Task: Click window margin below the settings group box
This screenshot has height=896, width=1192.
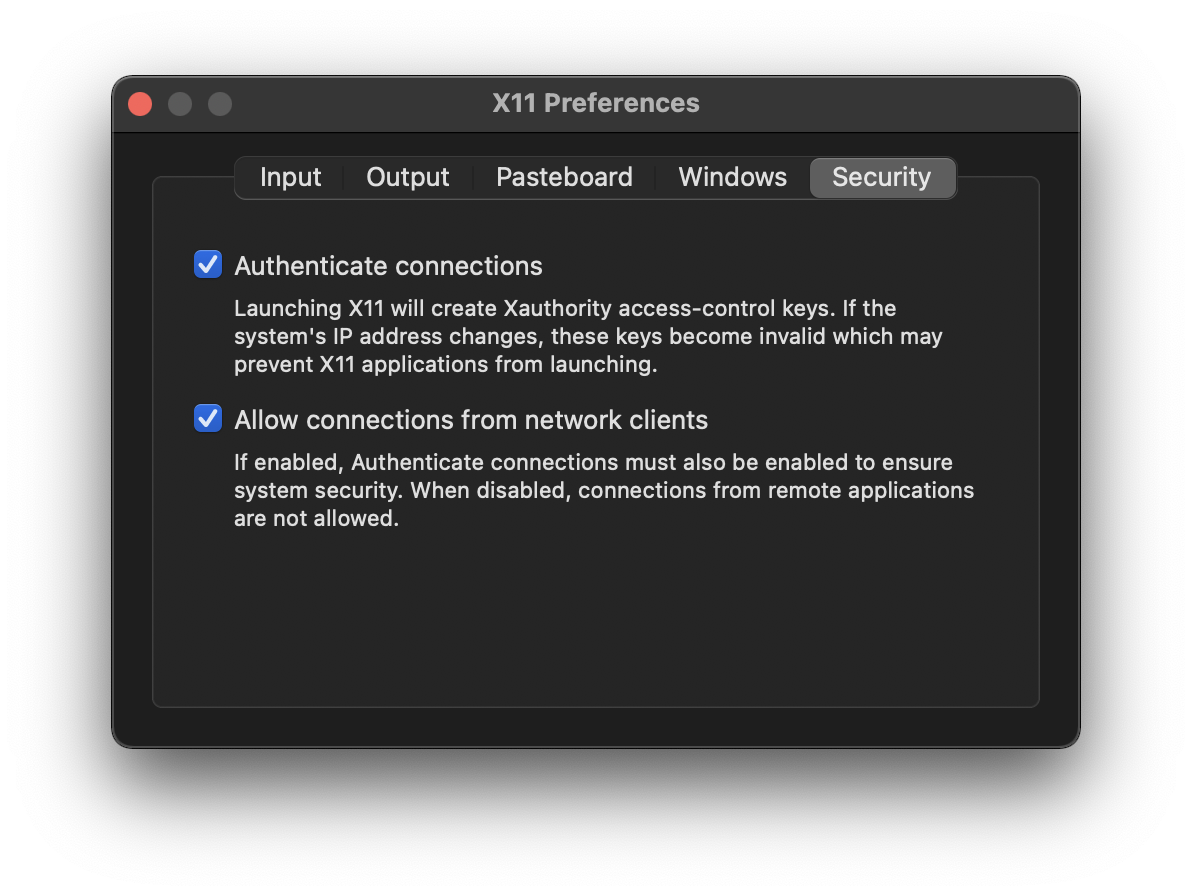Action: coord(596,727)
